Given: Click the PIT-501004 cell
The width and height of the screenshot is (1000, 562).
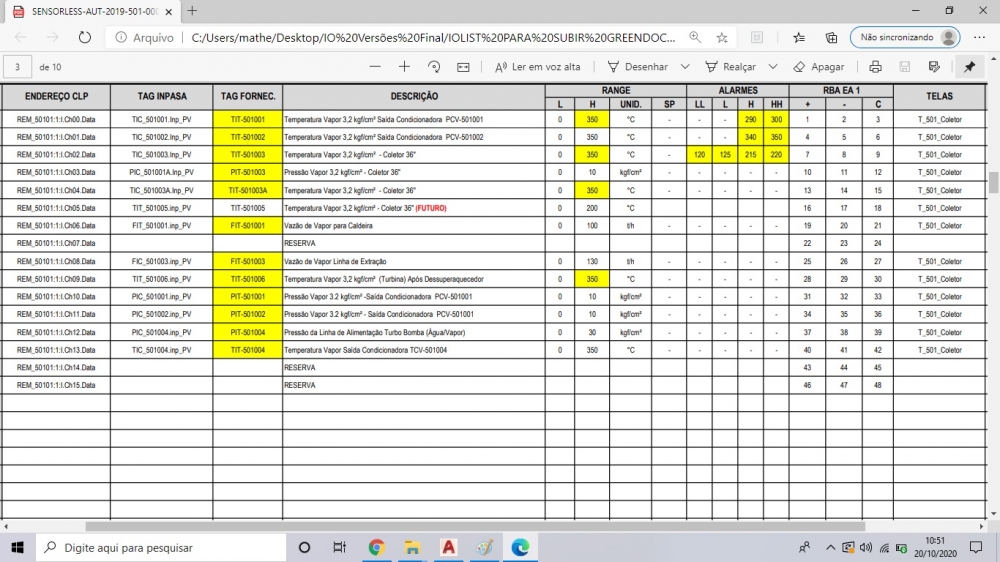Looking at the screenshot, I should click(x=247, y=332).
